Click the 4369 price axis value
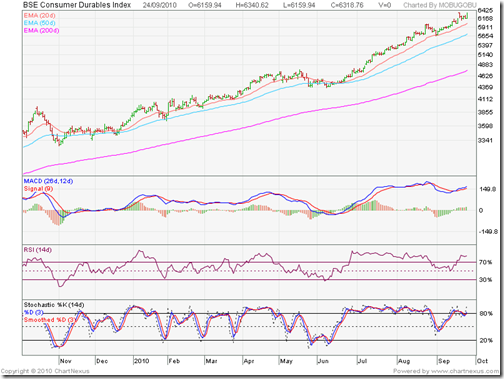This screenshot has width=504, height=379. click(x=485, y=87)
